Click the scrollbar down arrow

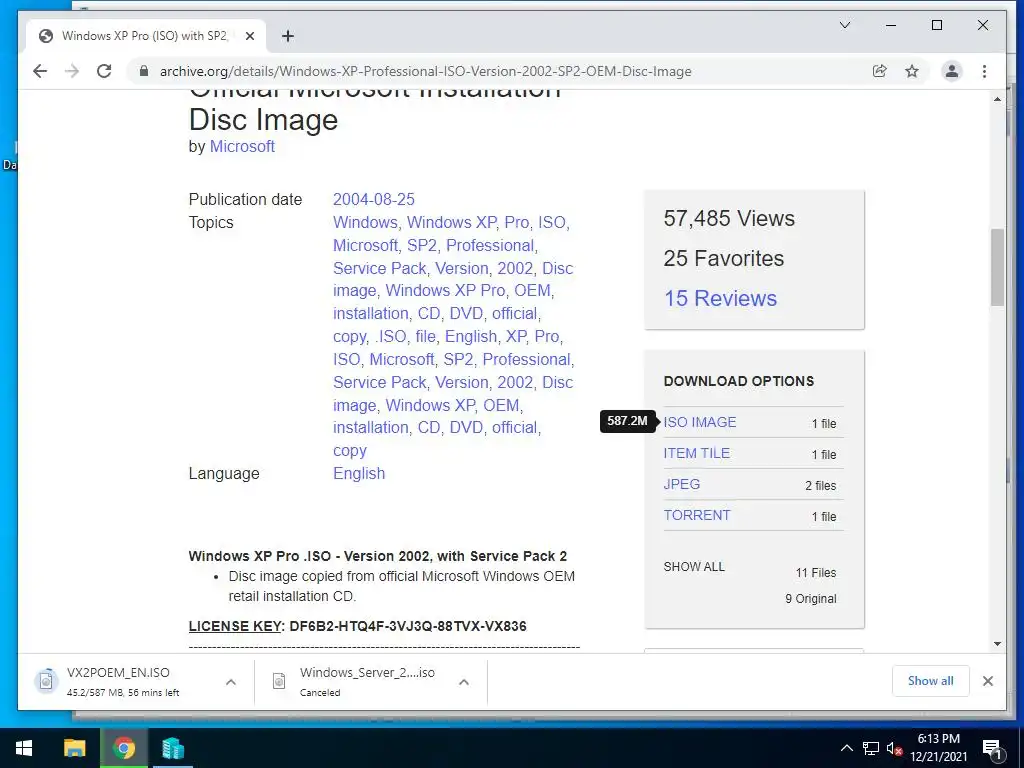pyautogui.click(x=997, y=645)
